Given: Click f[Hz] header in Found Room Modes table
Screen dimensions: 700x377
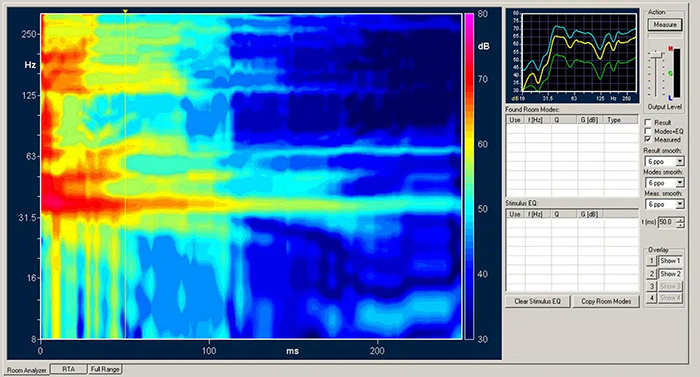Looking at the screenshot, I should pyautogui.click(x=538, y=120).
